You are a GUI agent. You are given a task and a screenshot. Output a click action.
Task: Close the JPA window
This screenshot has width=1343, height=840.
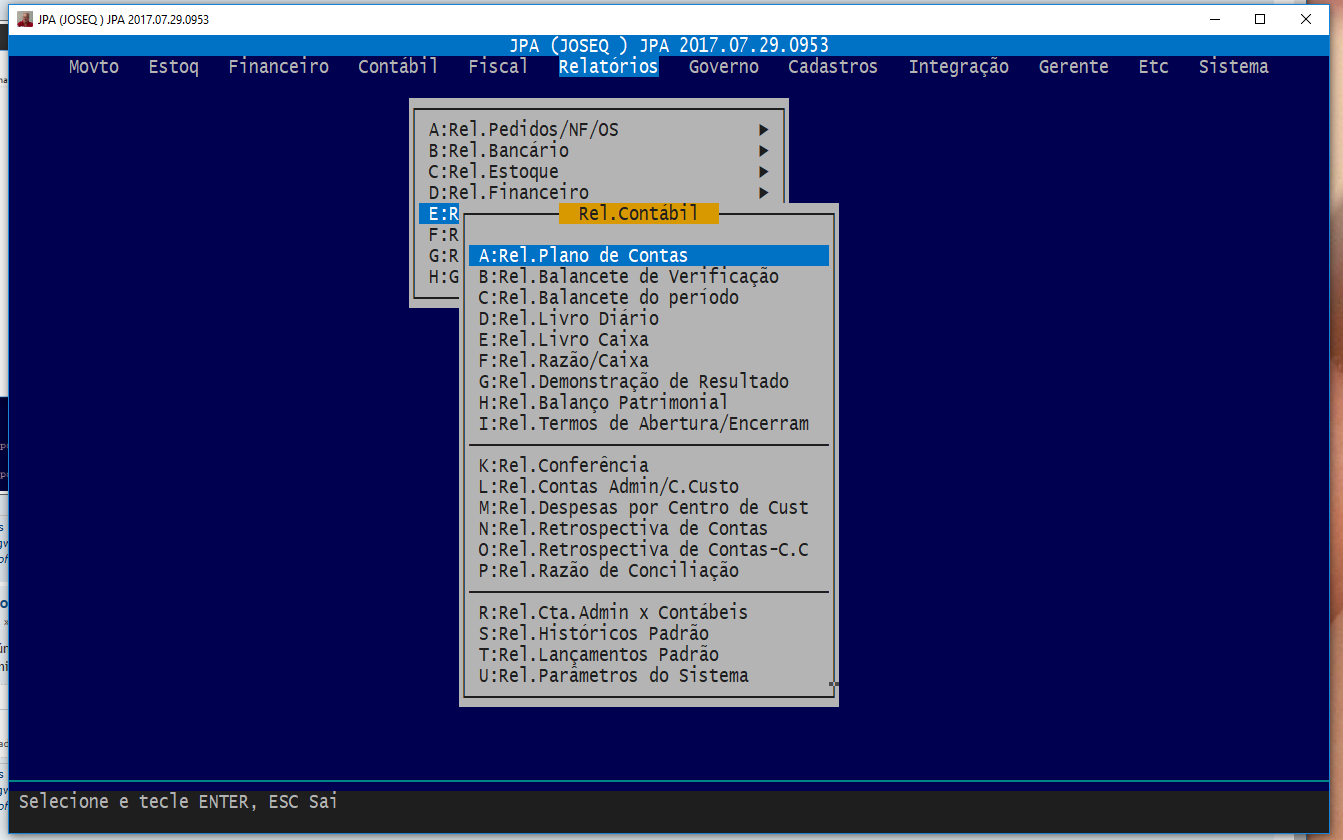point(1306,19)
